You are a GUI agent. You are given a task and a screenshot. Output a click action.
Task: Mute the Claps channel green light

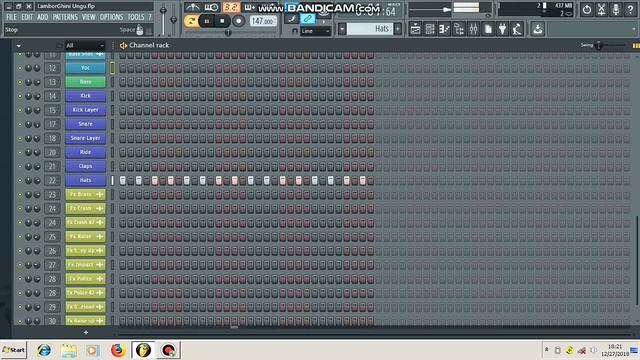[x=20, y=167]
